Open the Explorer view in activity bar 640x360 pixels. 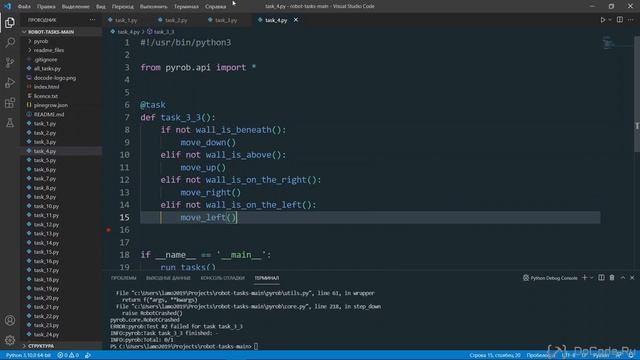[10, 22]
